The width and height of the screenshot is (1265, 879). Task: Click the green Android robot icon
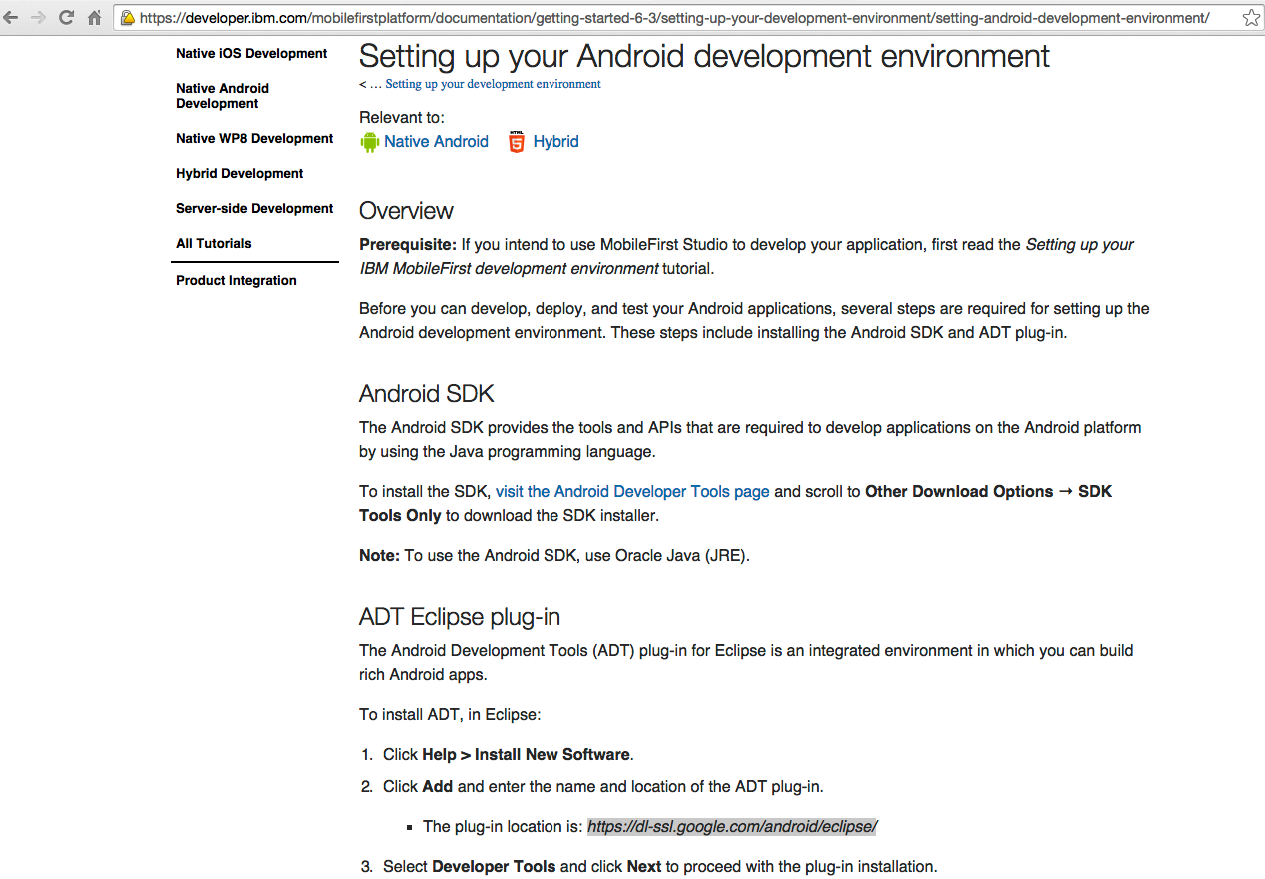click(x=370, y=142)
